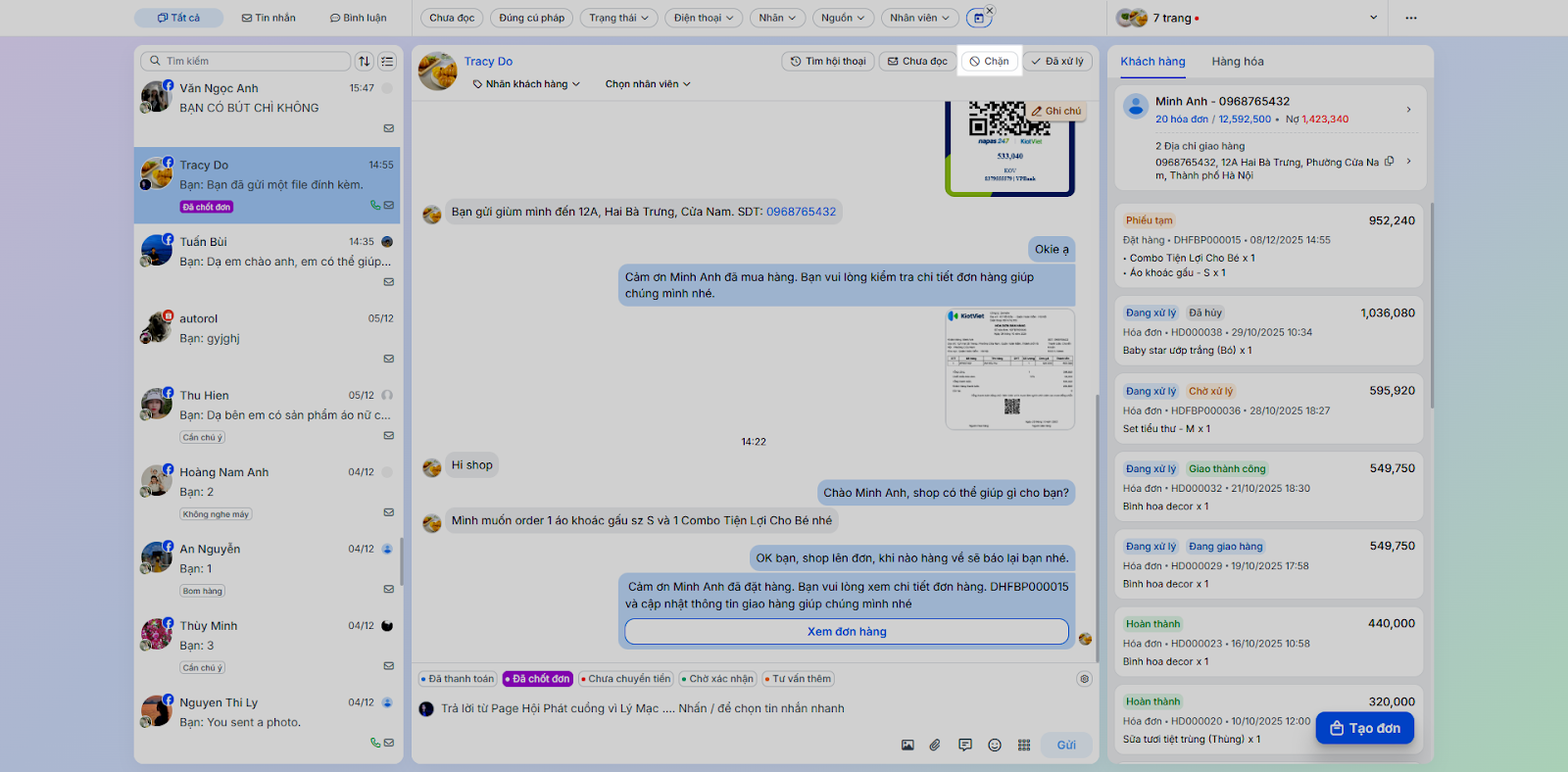Open the tag settings gear icon

(1084, 679)
